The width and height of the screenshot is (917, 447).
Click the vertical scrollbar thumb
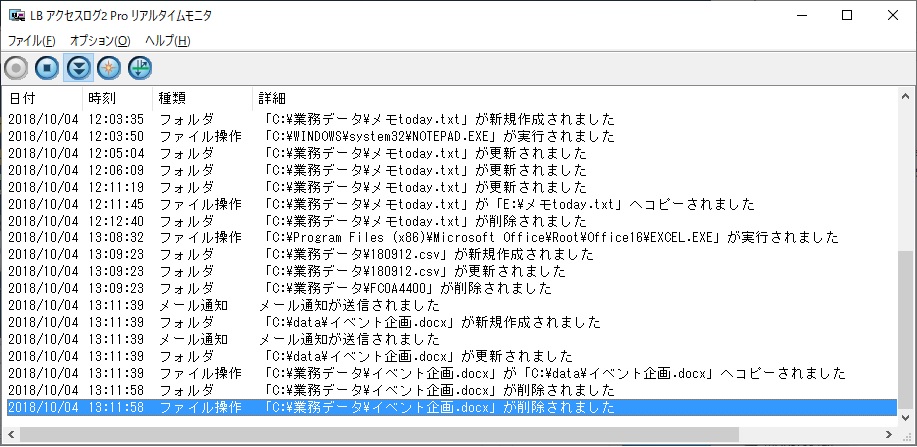click(x=905, y=329)
